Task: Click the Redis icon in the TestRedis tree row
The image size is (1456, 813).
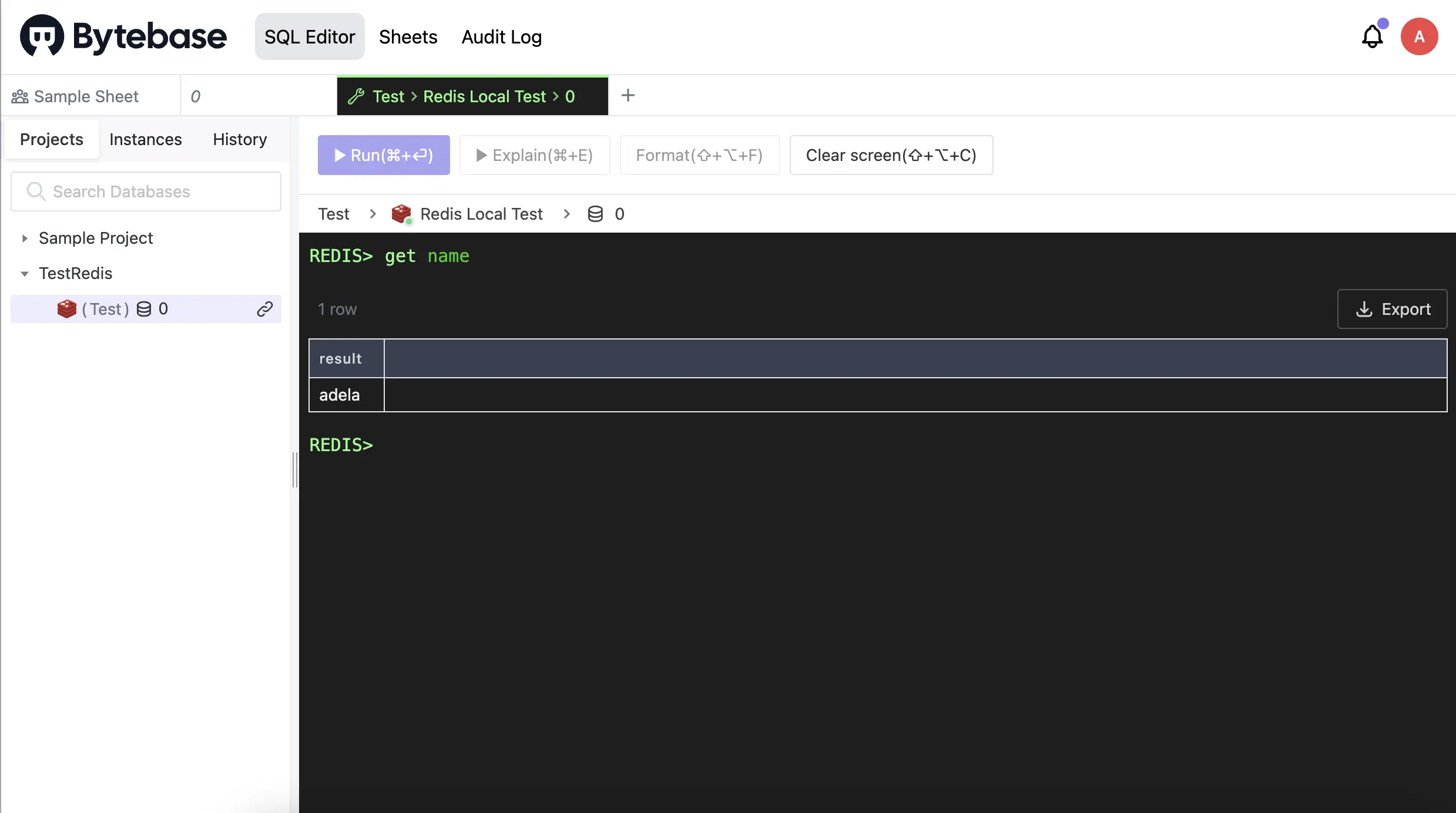Action: point(67,309)
